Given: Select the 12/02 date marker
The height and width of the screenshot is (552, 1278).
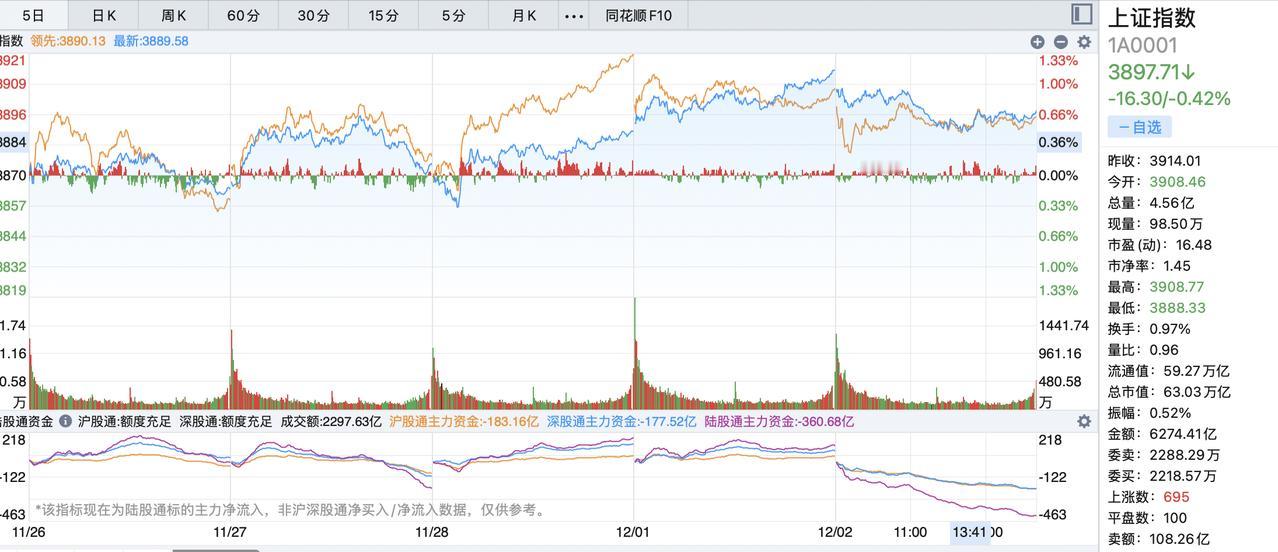Looking at the screenshot, I should tap(835, 533).
